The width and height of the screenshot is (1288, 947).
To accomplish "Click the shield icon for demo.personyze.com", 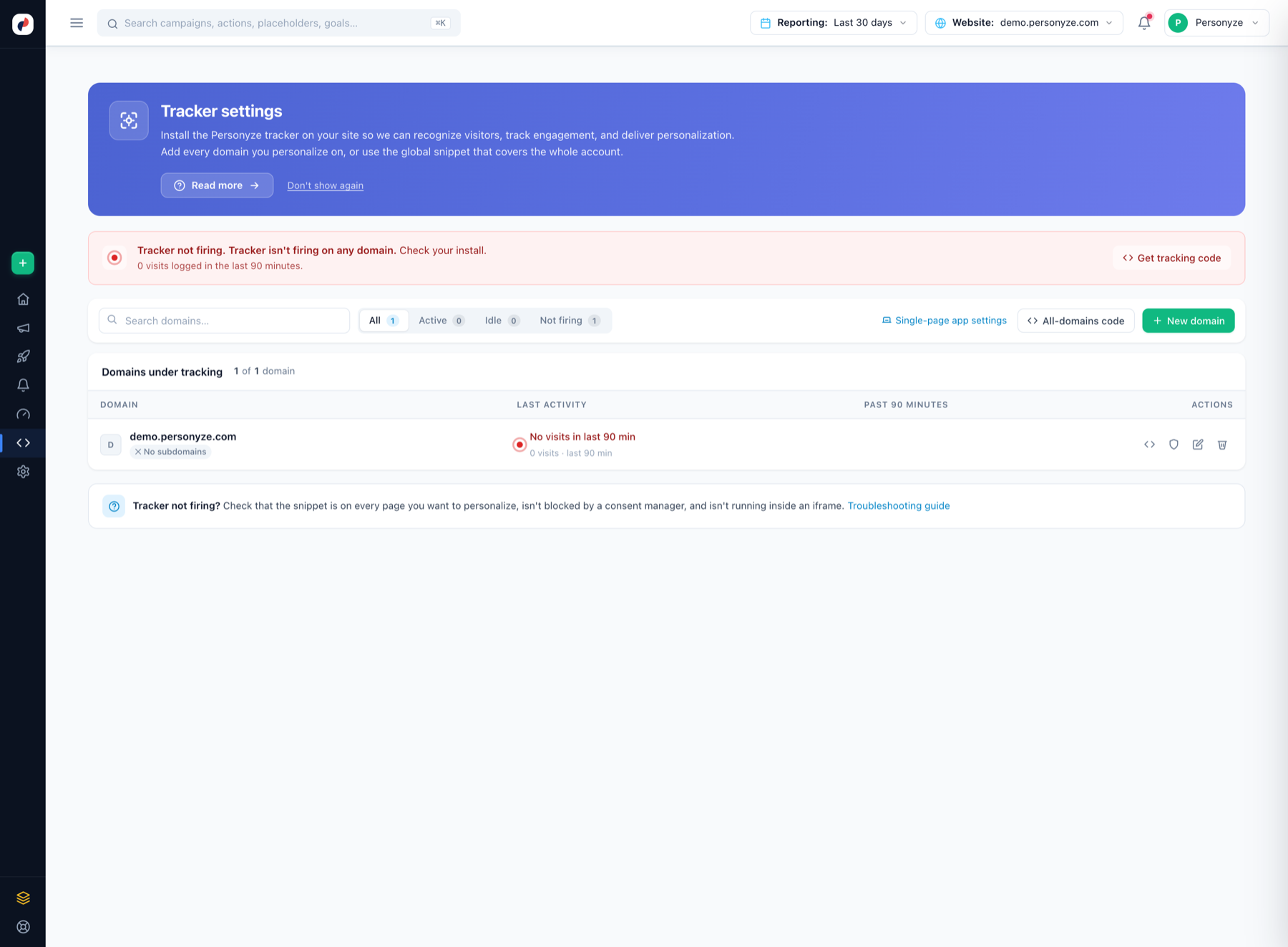I will click(1174, 445).
